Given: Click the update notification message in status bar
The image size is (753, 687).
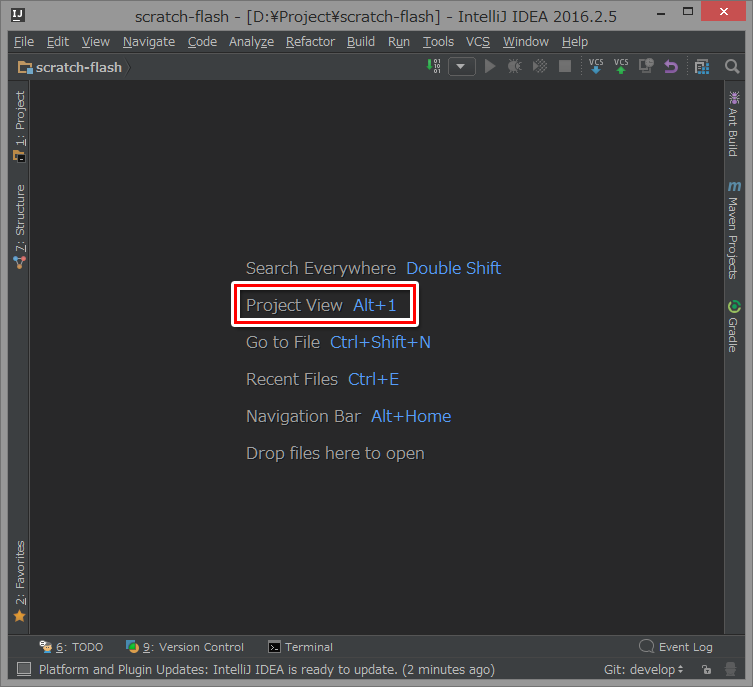Looking at the screenshot, I should pos(267,670).
